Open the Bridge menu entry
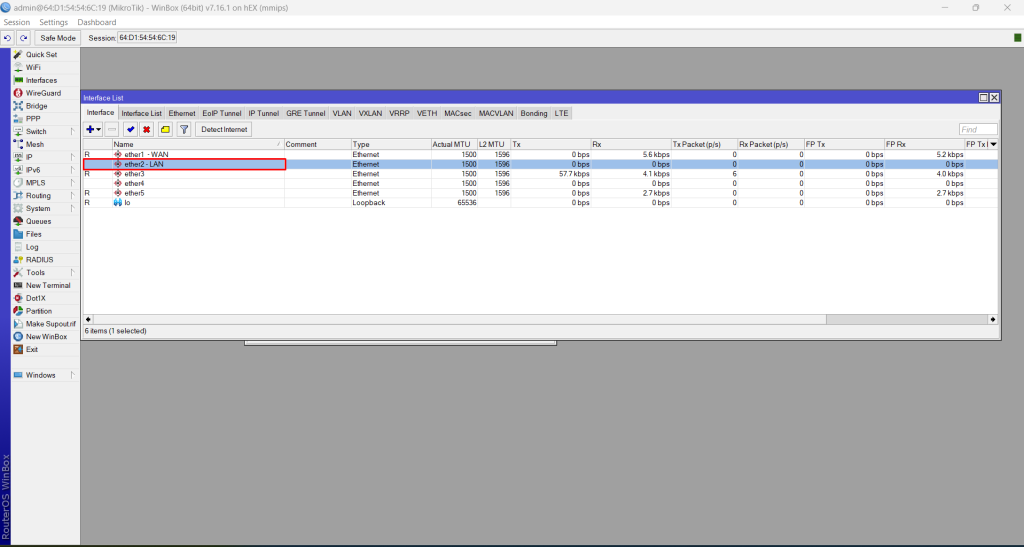 [x=37, y=106]
